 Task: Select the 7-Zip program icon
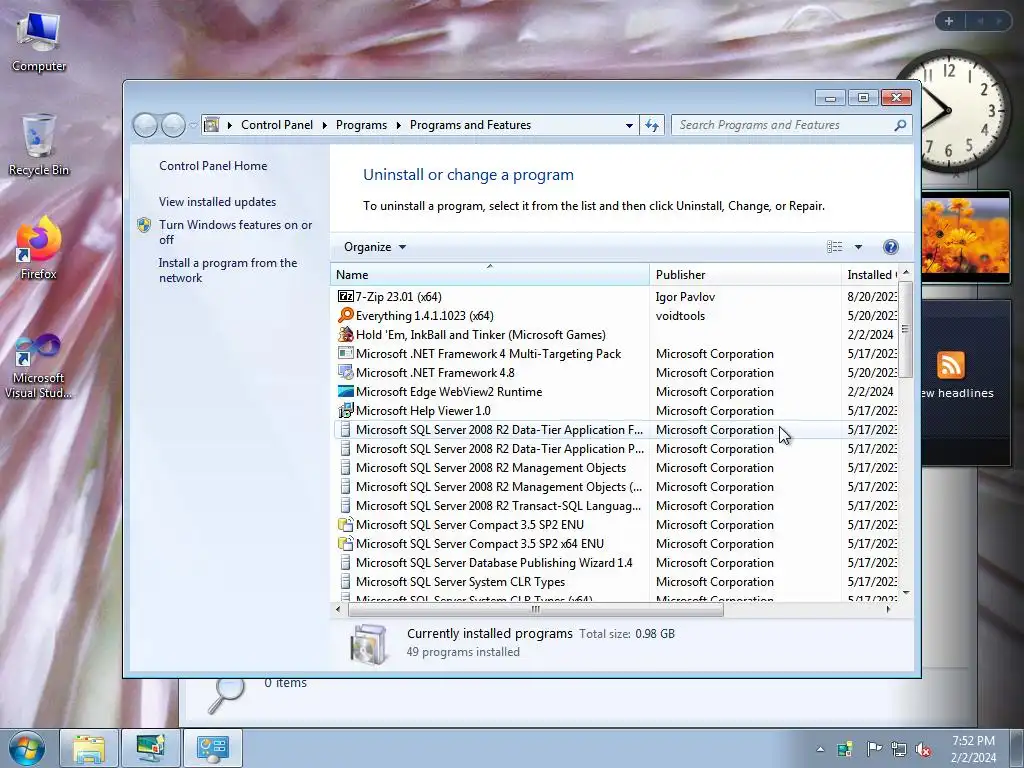click(x=345, y=296)
